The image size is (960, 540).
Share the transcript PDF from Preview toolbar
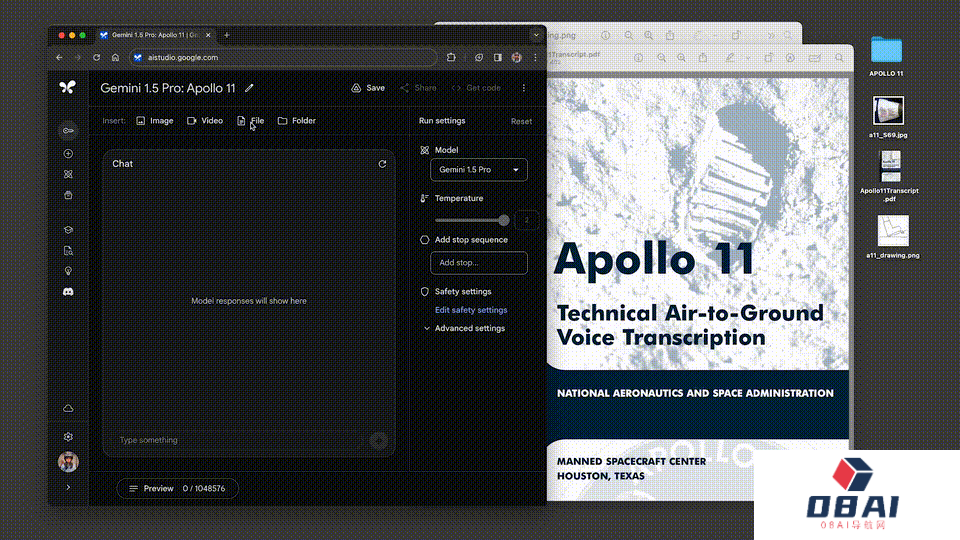703,58
